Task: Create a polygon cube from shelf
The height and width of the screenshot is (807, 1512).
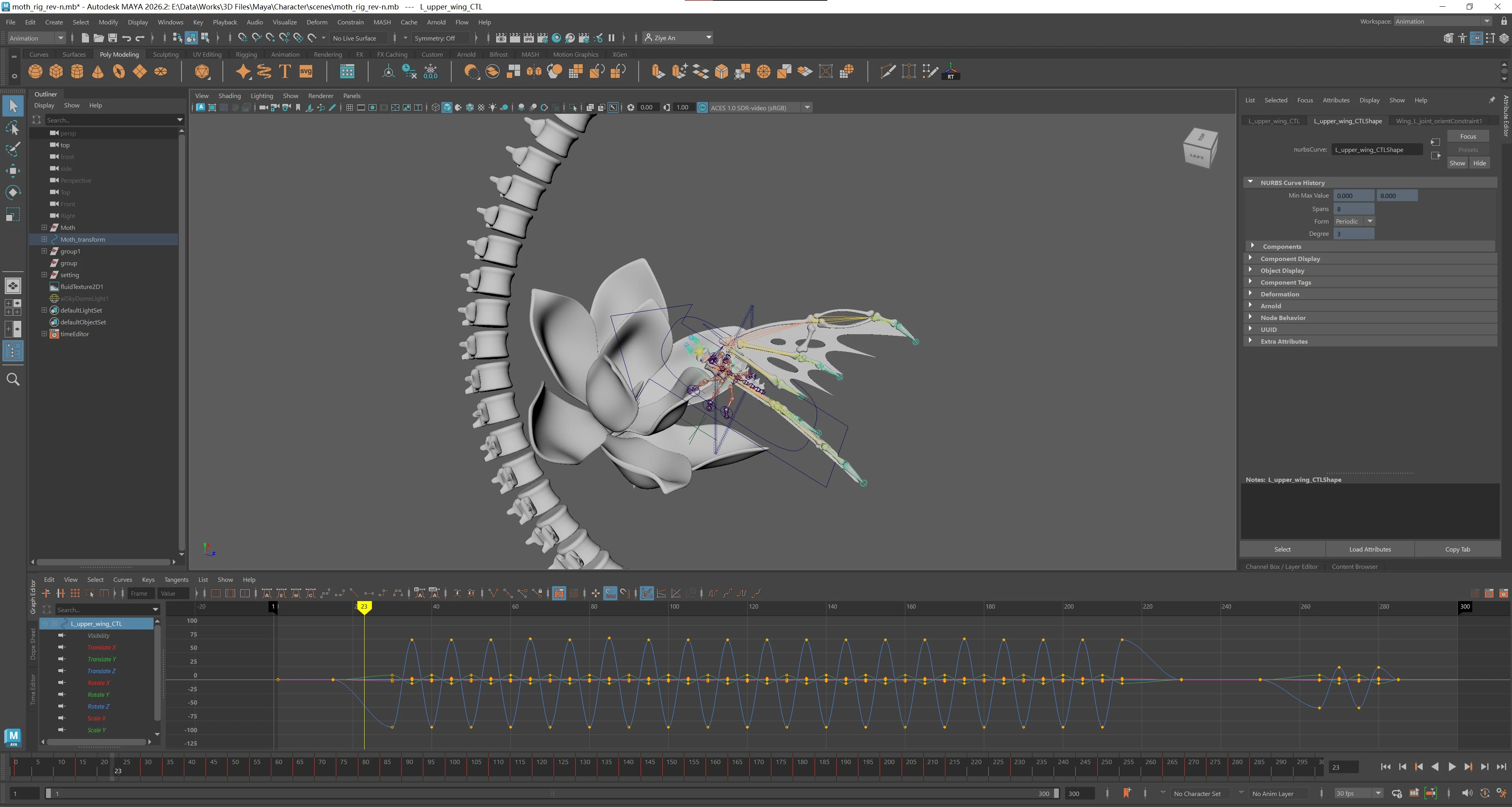Action: 56,72
